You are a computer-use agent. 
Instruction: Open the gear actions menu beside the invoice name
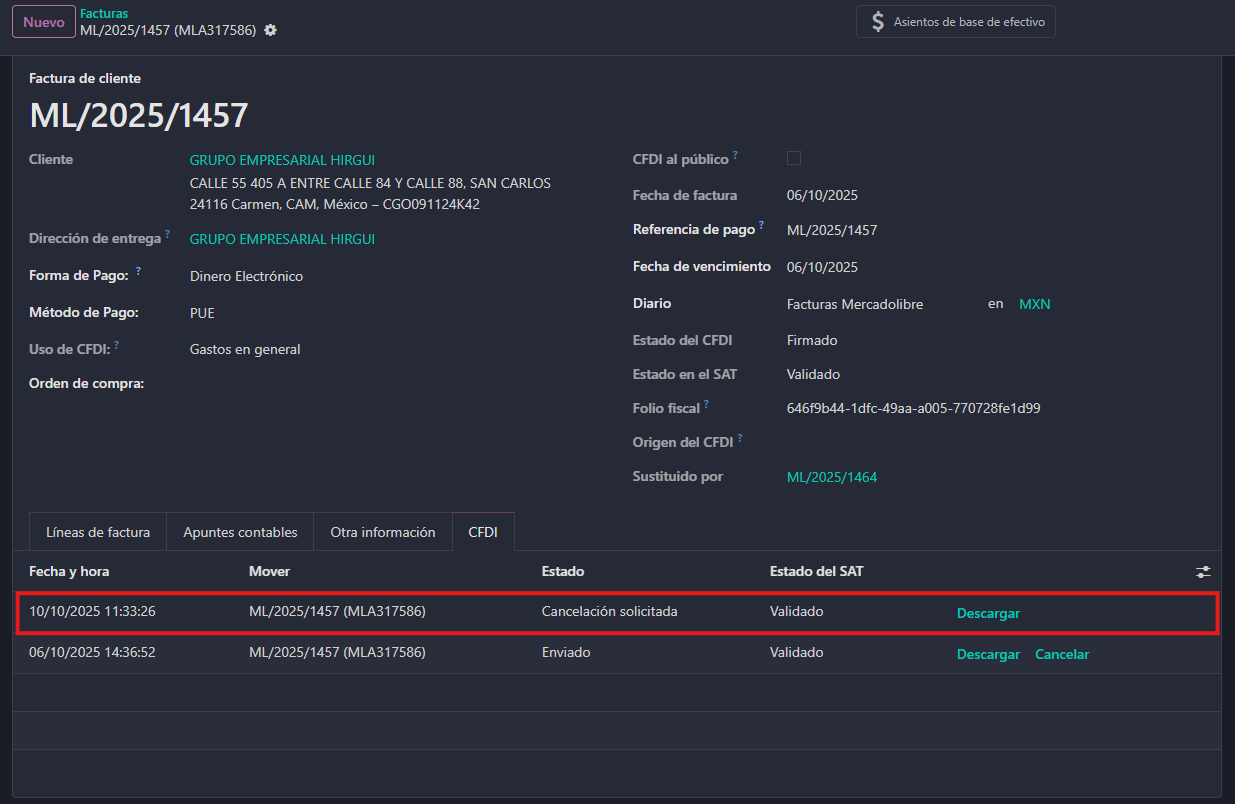coord(270,30)
